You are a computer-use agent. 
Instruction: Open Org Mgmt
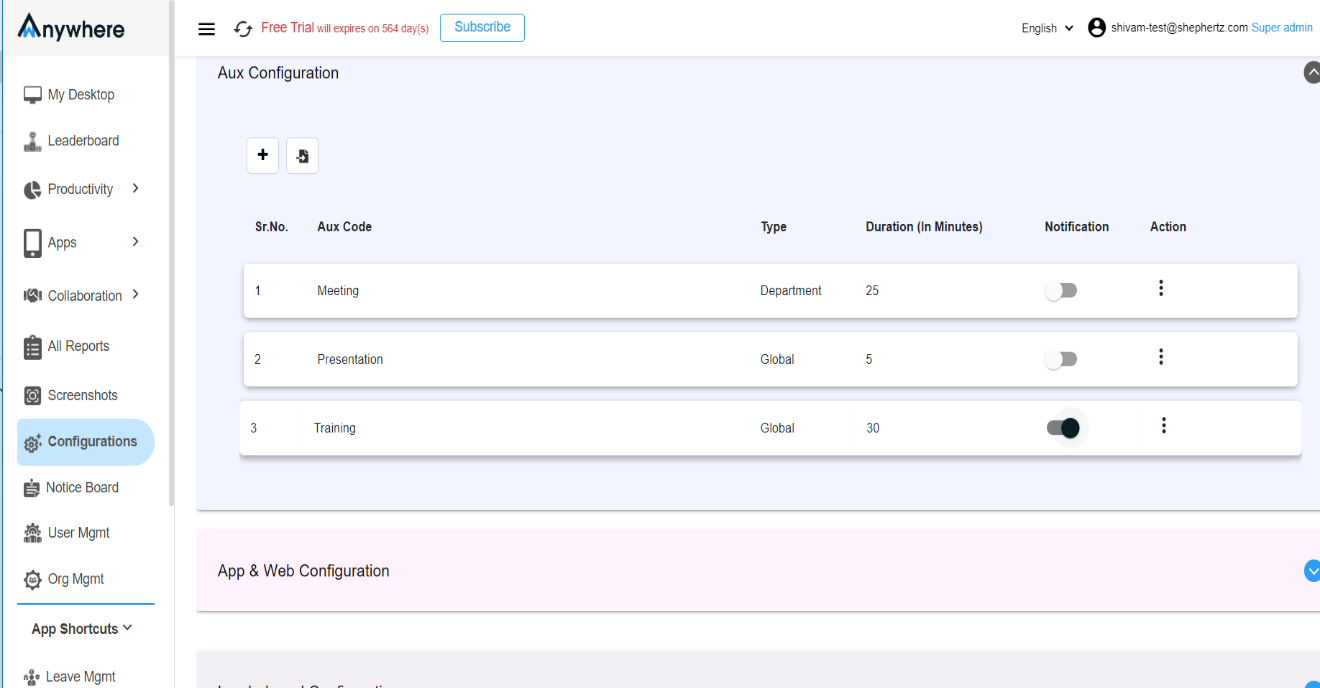[x=76, y=579]
